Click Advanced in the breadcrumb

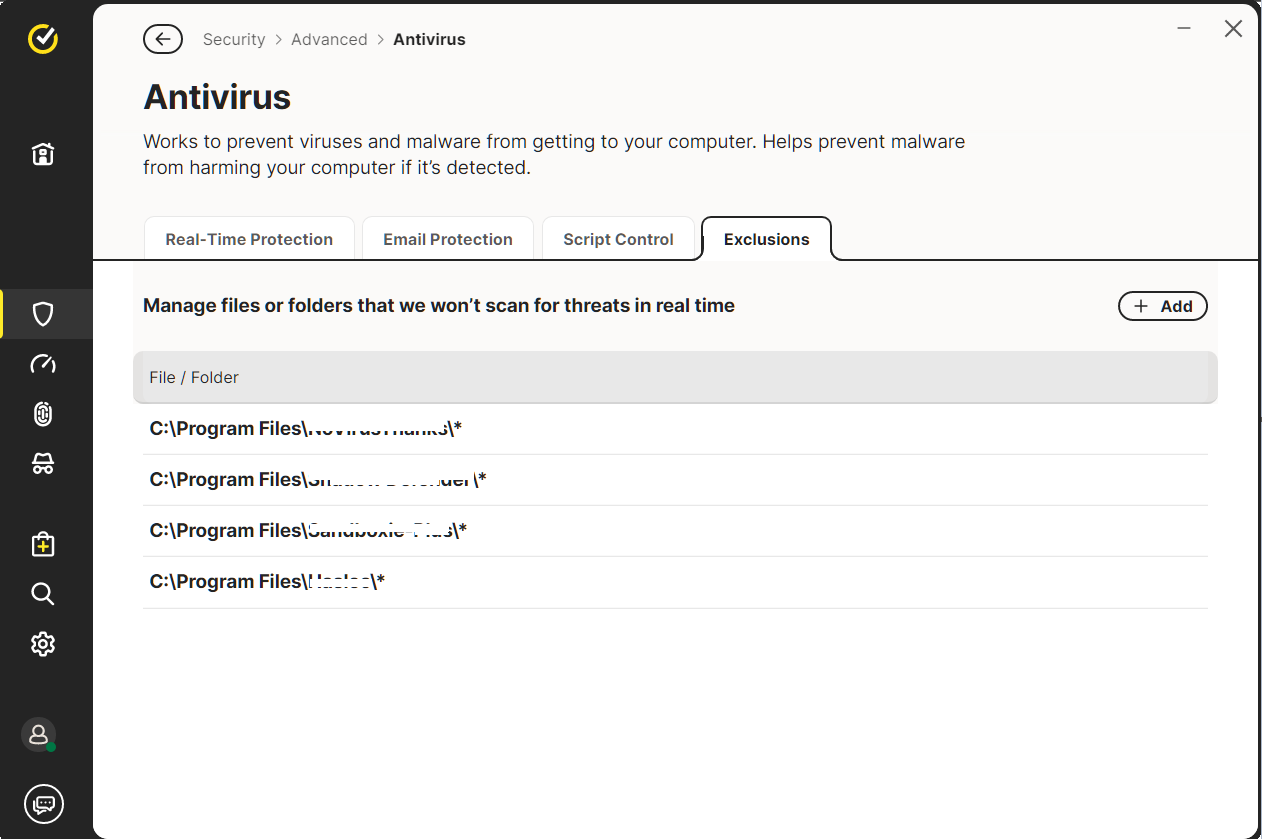point(329,40)
